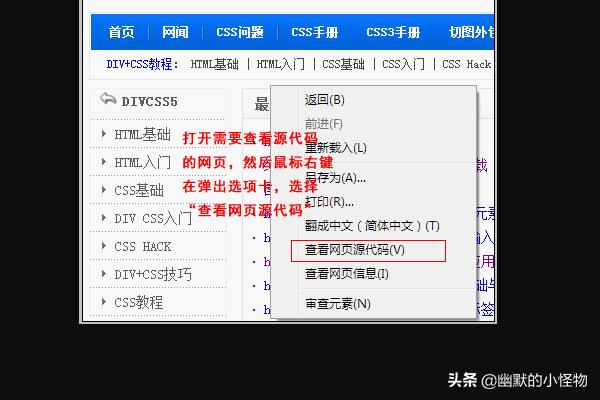The width and height of the screenshot is (600, 400).
Task: Go to the 网闻 navigation tab
Action: point(175,32)
